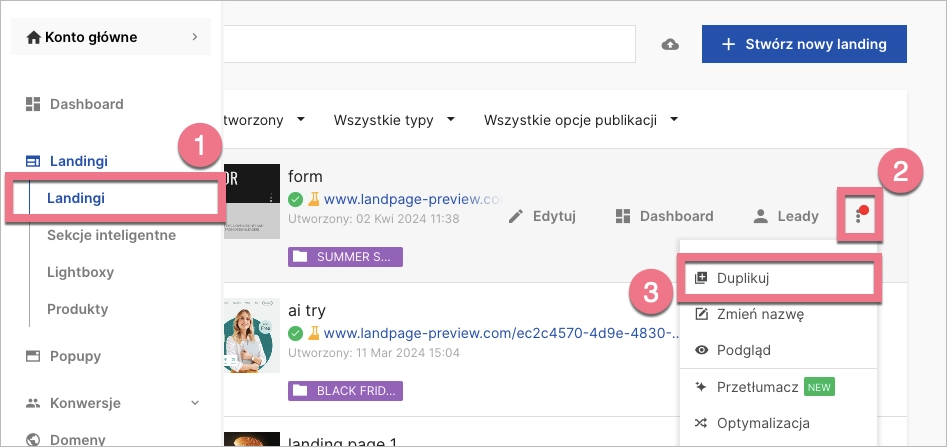This screenshot has height=447, width=947.
Task: Focus the search input field
Action: click(x=429, y=43)
